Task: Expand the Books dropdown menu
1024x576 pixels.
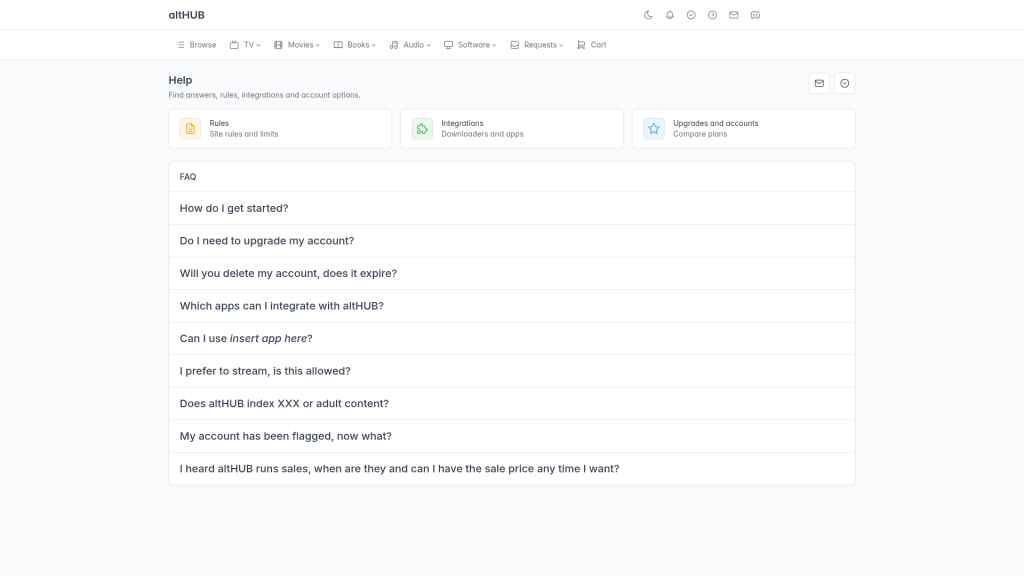Action: click(355, 45)
